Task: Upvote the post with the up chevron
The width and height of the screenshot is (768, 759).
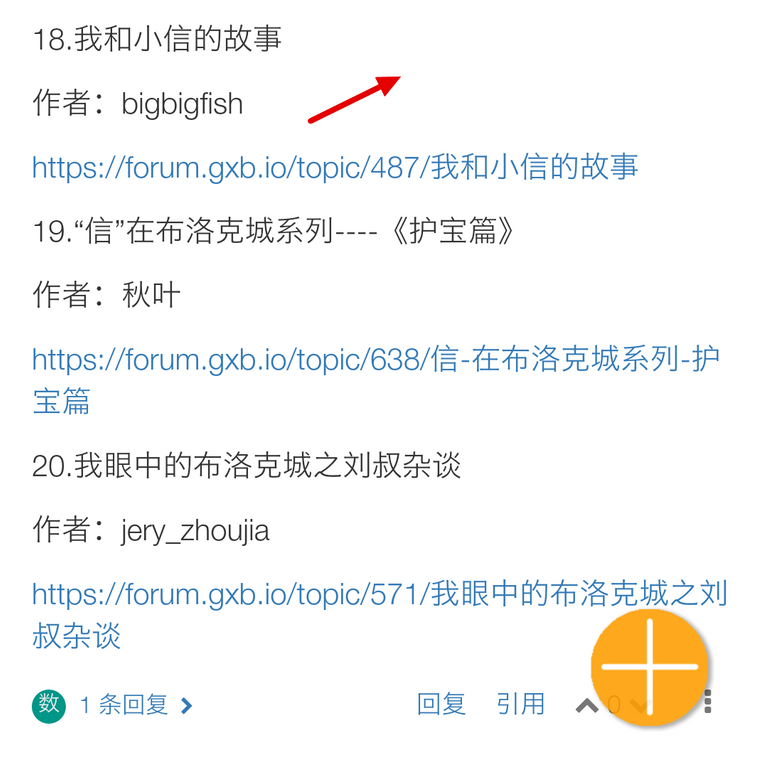Action: 586,706
